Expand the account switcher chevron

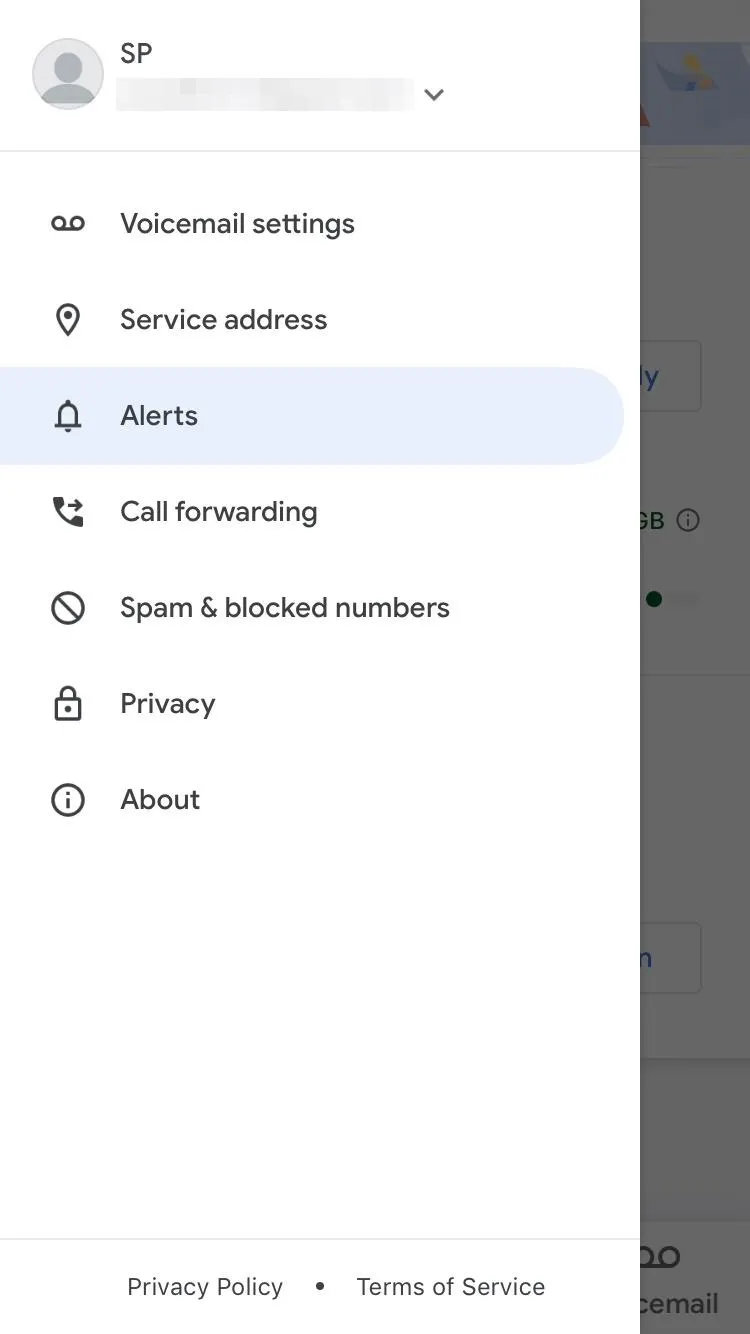[x=433, y=95]
